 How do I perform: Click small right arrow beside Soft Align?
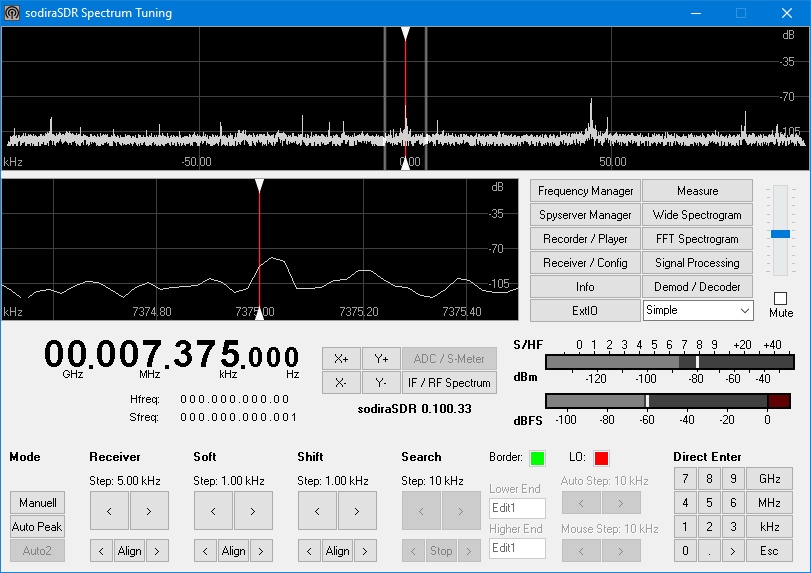click(x=261, y=551)
